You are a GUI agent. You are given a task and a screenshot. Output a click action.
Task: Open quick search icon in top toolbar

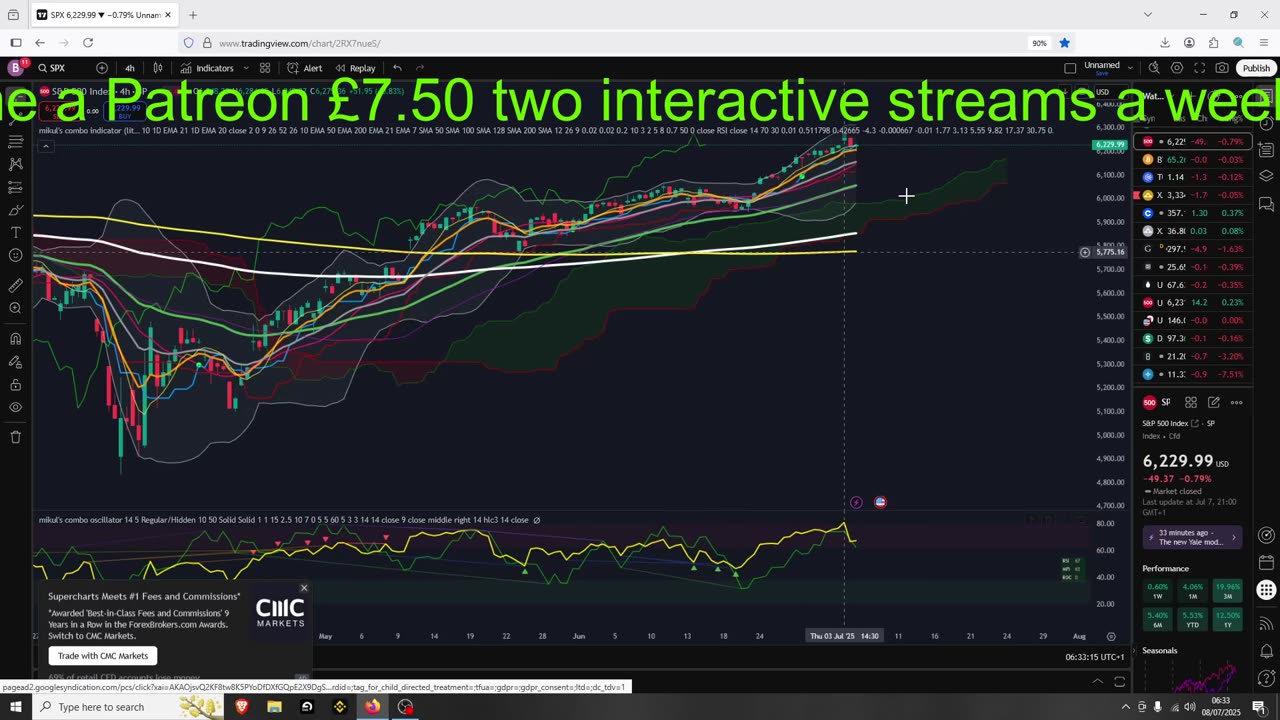pos(1154,68)
